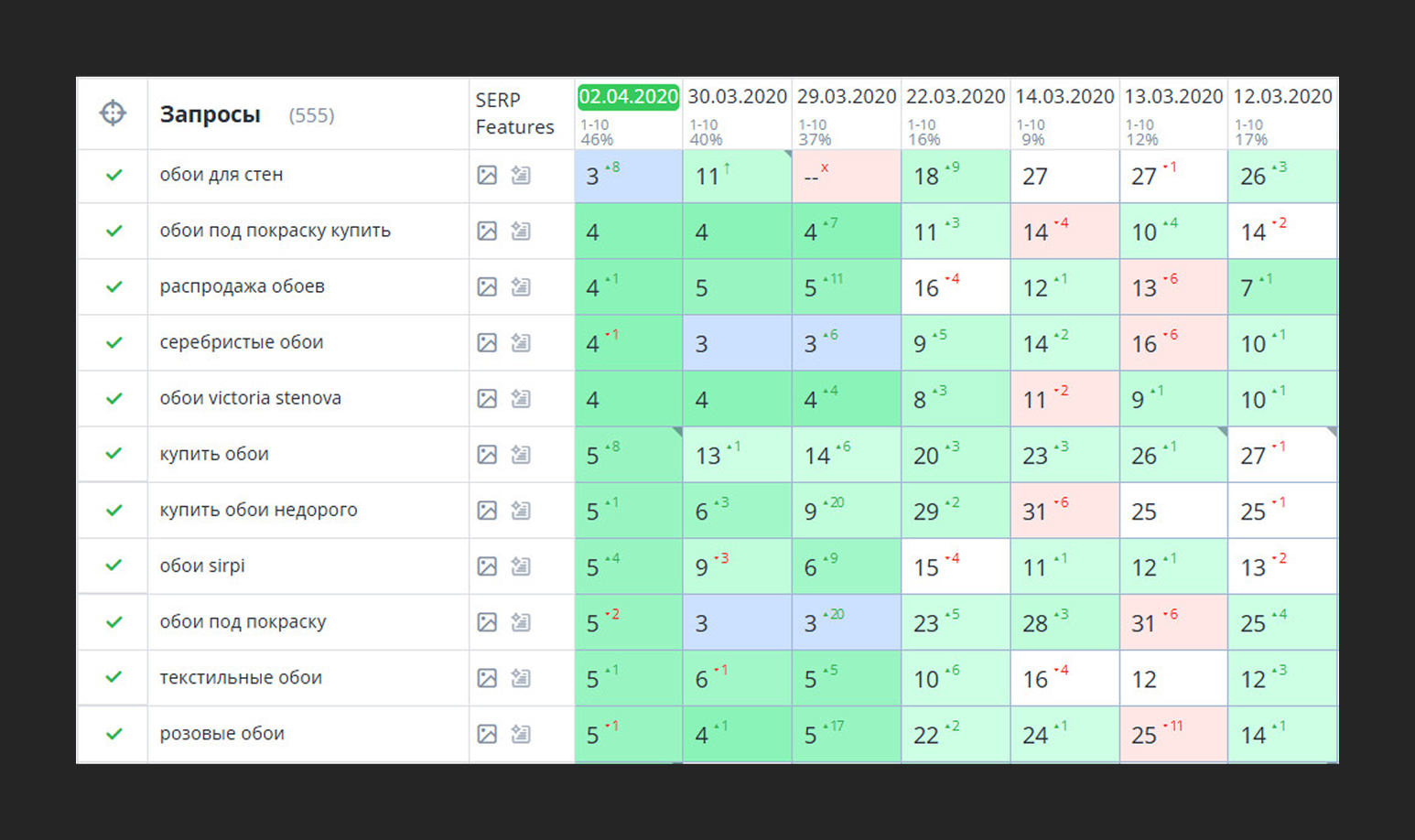Screen dimensions: 1415x840
Task: Click image SERP icon for текстильные обои
Action: coord(487,677)
